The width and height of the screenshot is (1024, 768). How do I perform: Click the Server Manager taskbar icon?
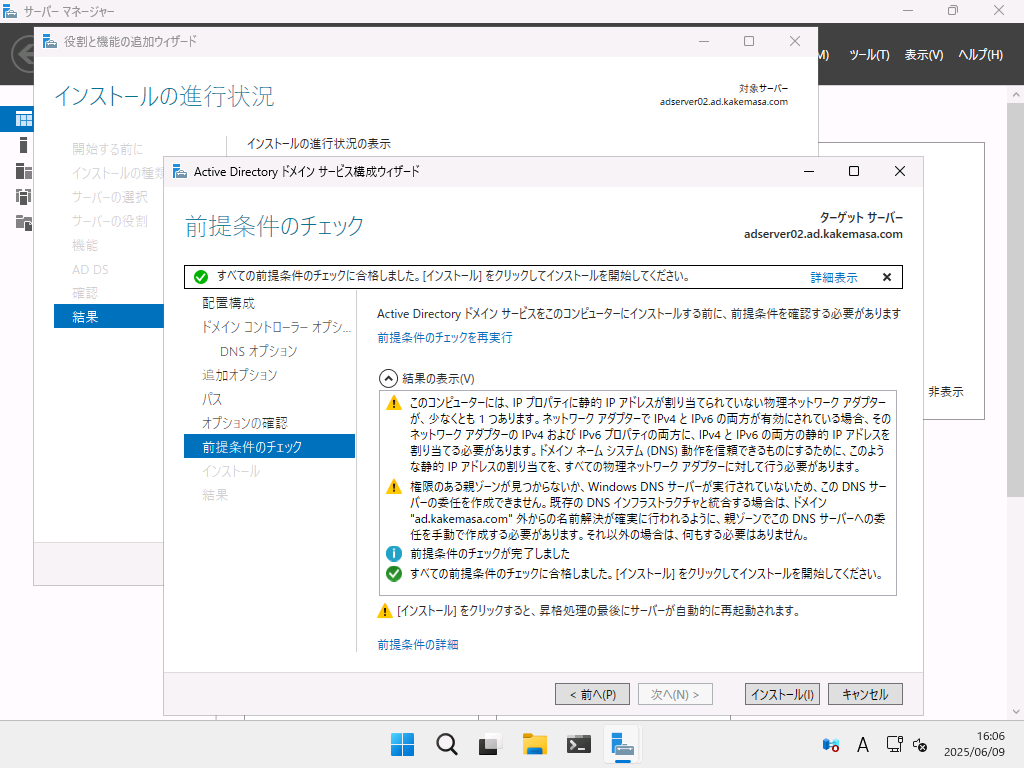tap(622, 744)
